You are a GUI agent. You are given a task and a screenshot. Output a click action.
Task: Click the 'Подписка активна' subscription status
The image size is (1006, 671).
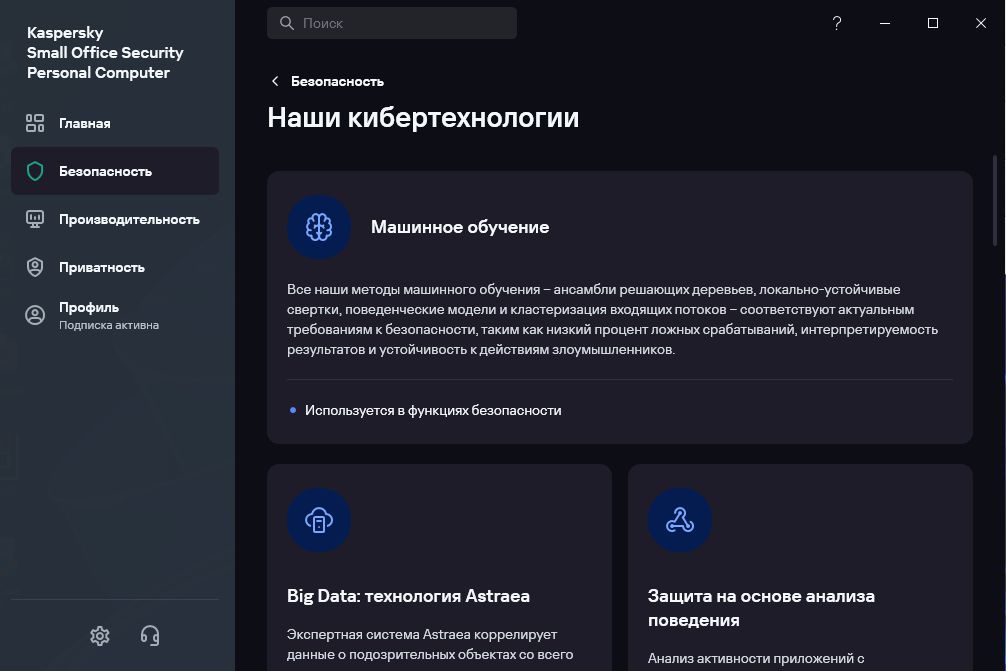(x=109, y=325)
